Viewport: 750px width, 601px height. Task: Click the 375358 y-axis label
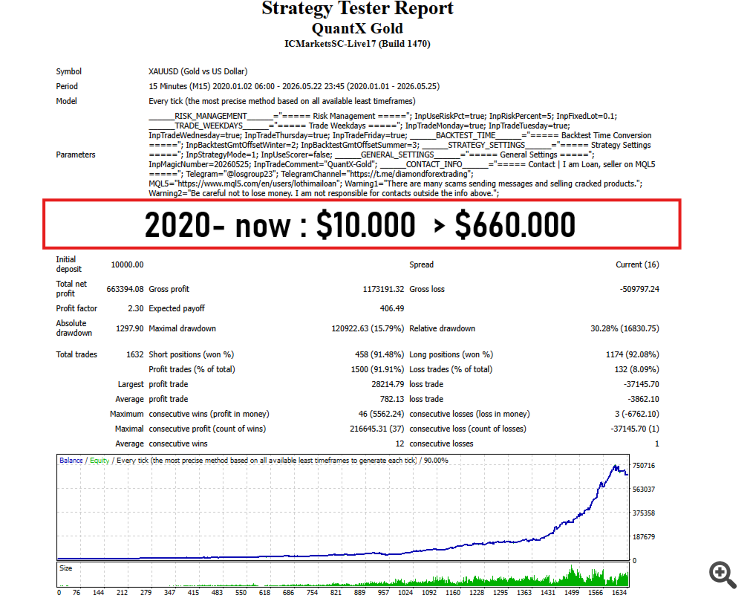tap(643, 513)
